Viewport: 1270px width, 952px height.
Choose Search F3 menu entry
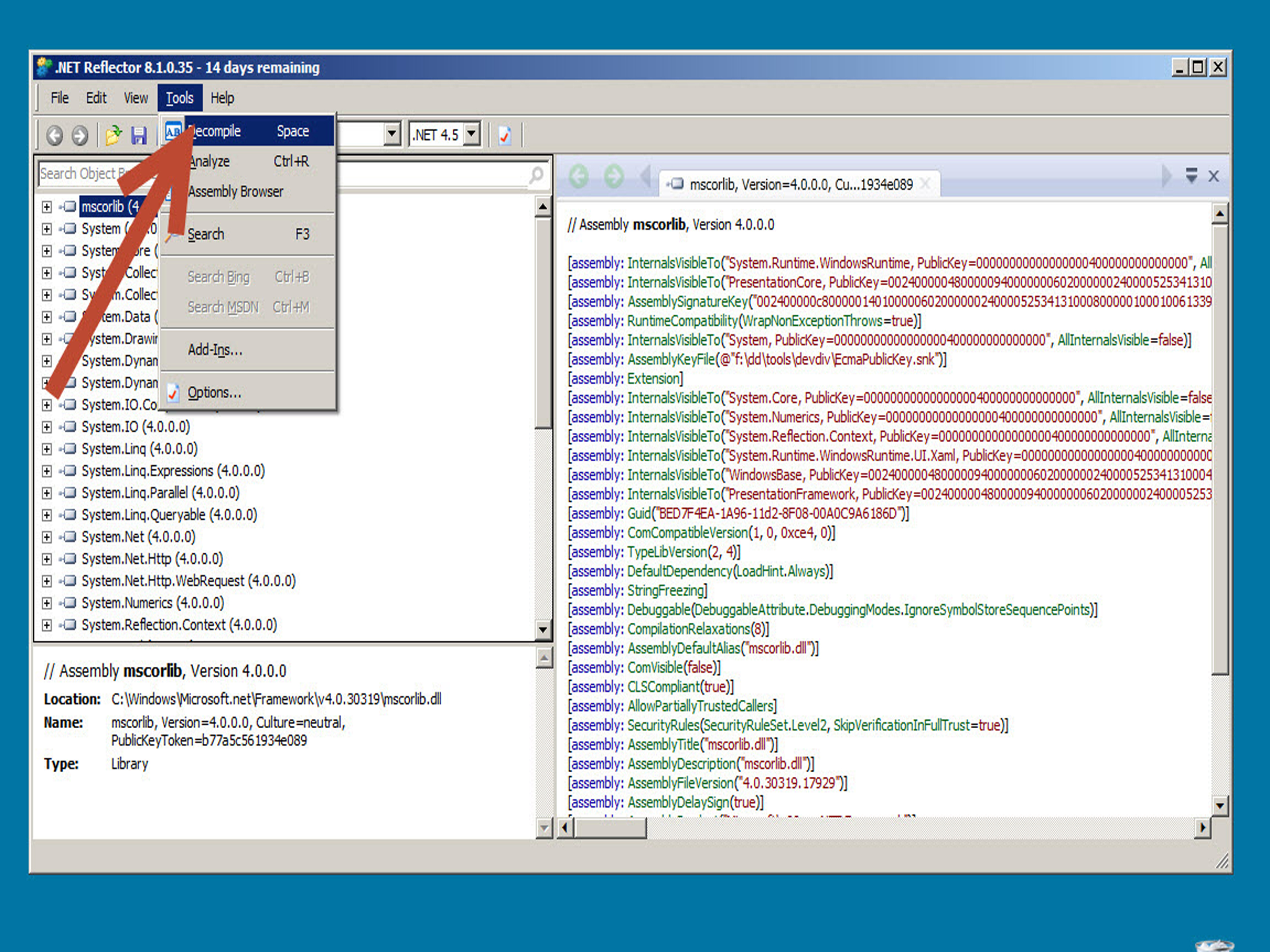click(248, 234)
